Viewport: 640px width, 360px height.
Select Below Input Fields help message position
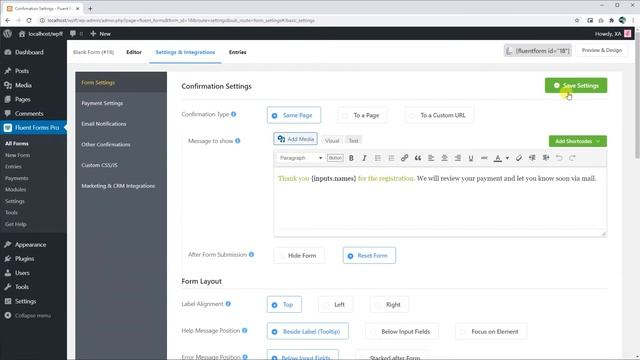[402, 331]
